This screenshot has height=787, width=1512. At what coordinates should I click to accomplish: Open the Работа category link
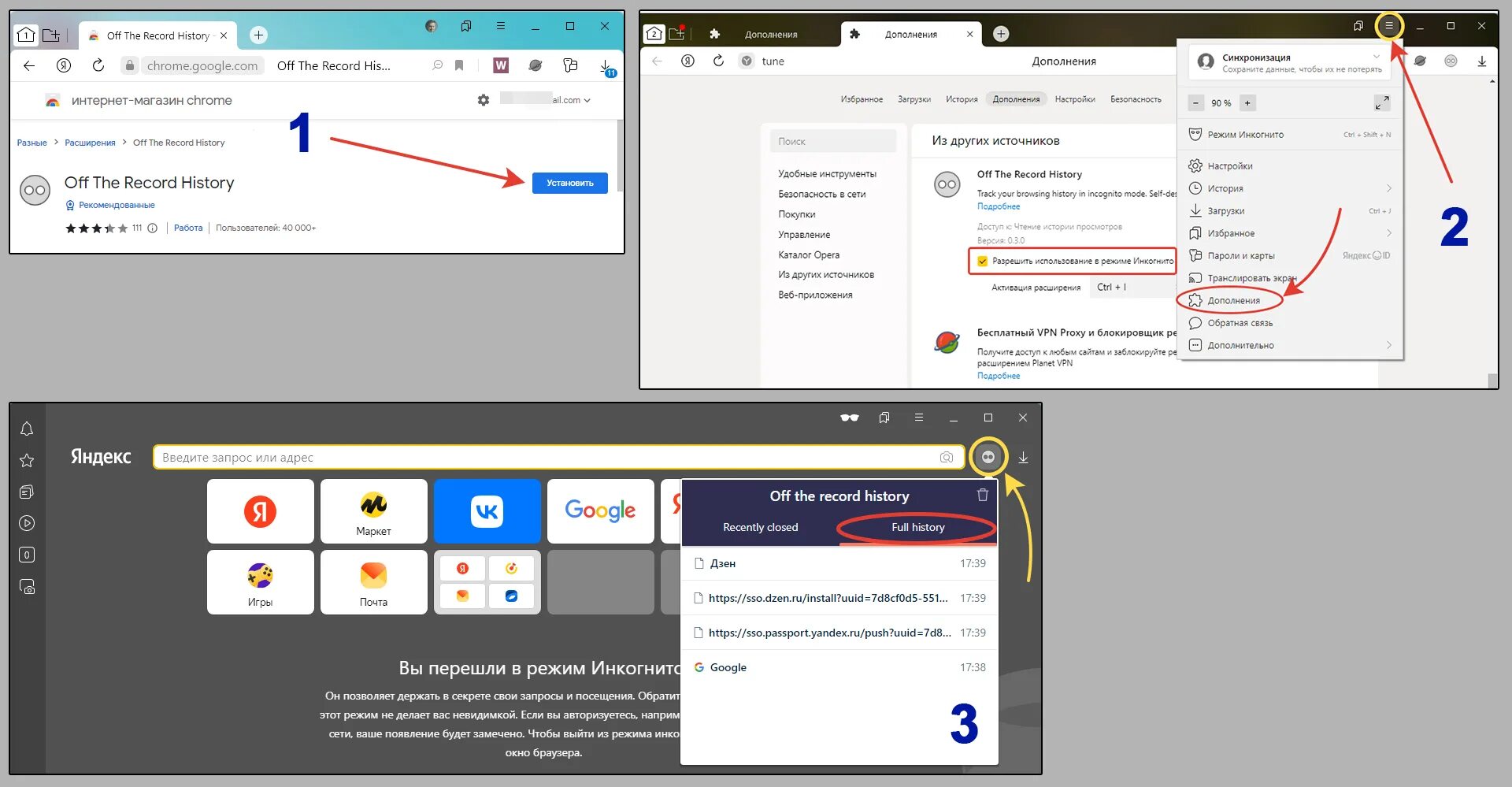188,228
